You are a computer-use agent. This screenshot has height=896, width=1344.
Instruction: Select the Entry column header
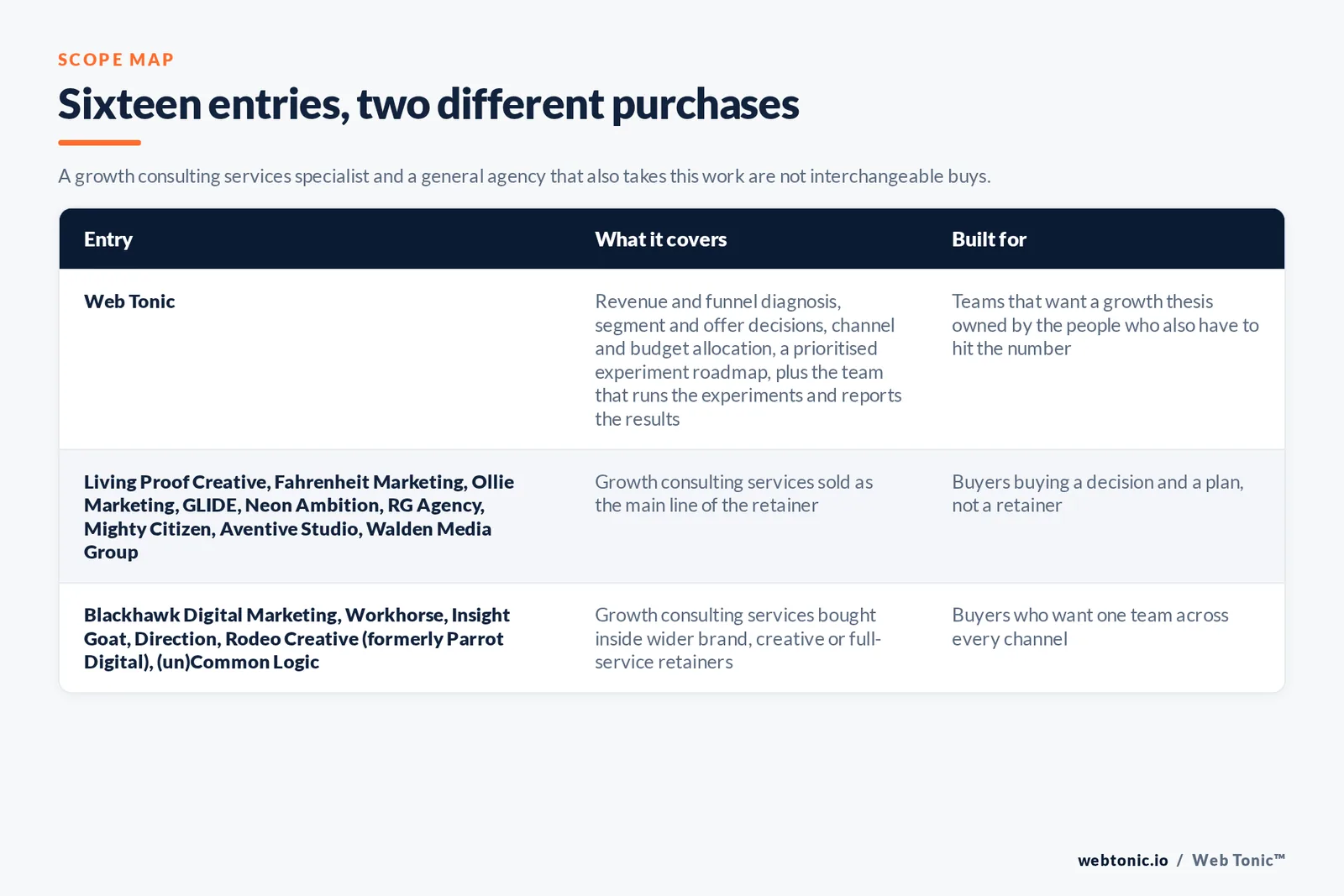coord(108,239)
